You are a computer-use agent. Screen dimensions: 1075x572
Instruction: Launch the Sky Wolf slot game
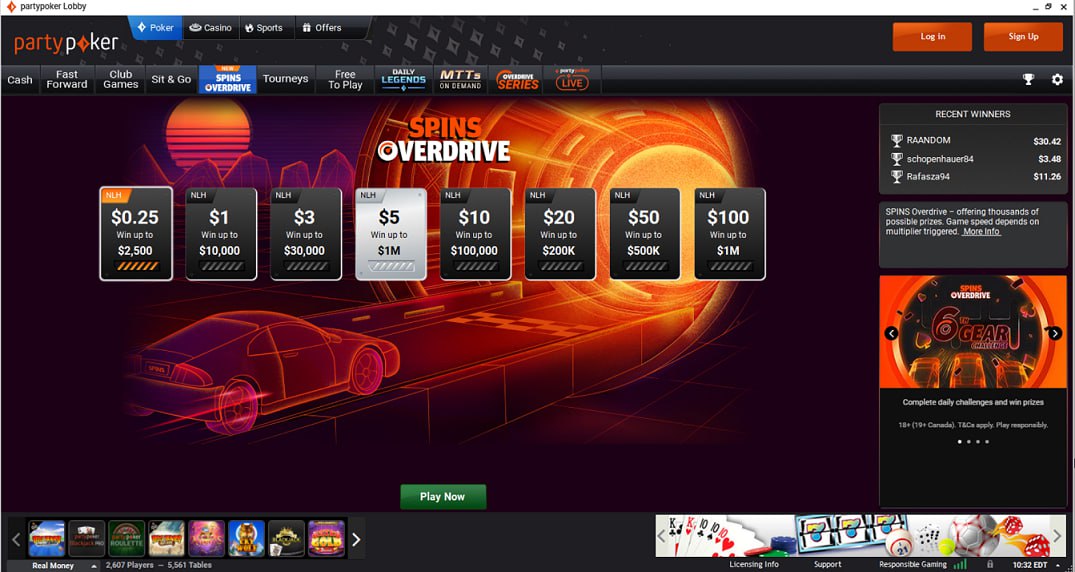[246, 538]
